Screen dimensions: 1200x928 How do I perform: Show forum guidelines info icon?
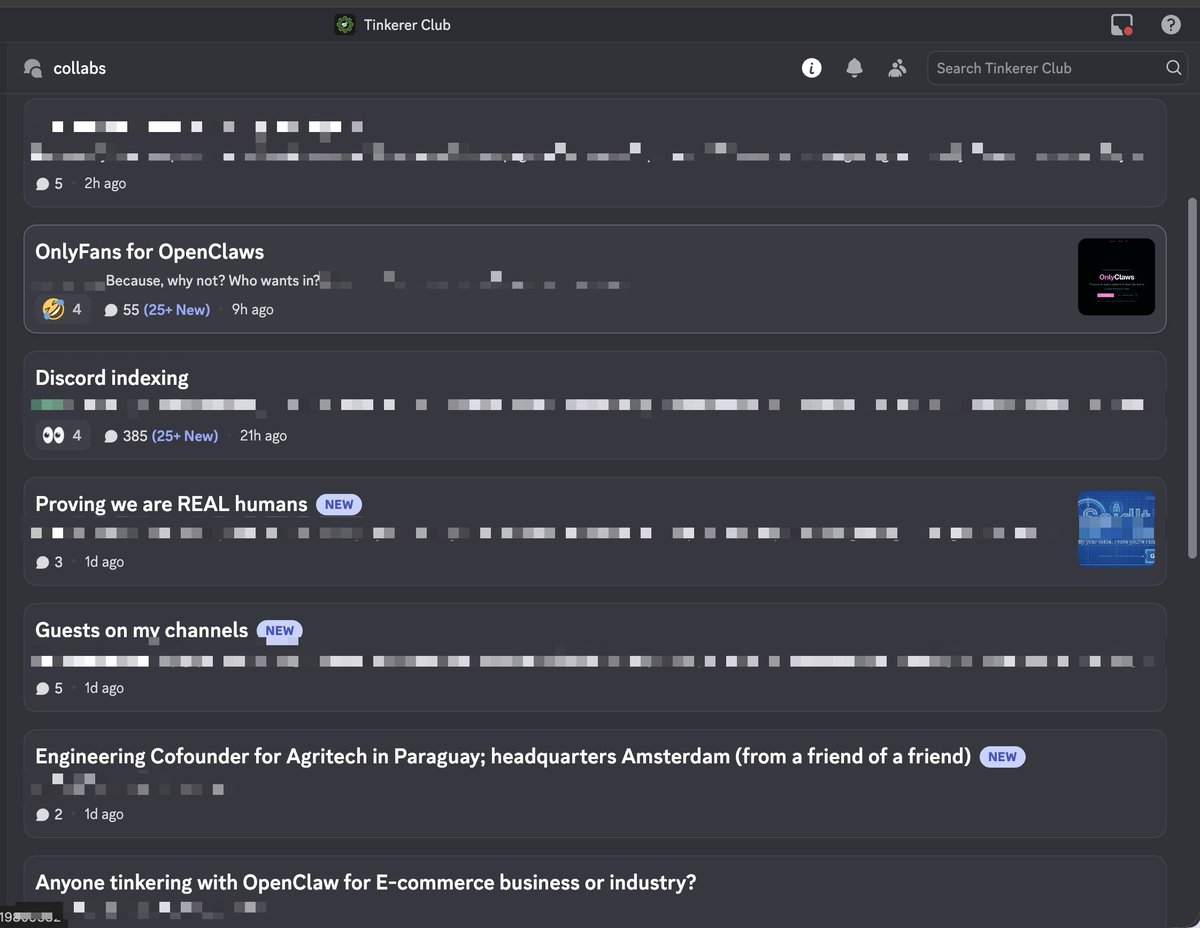click(811, 68)
